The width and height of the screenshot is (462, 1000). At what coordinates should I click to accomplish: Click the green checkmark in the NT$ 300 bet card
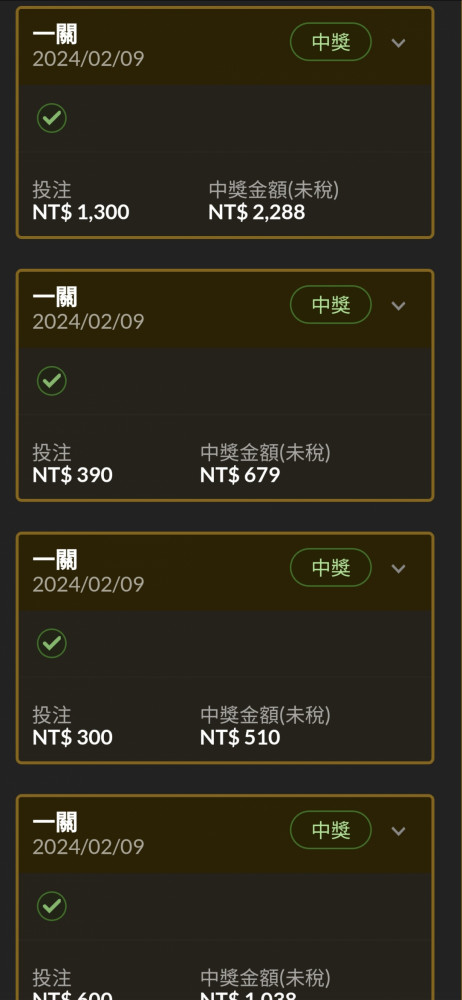click(x=52, y=643)
